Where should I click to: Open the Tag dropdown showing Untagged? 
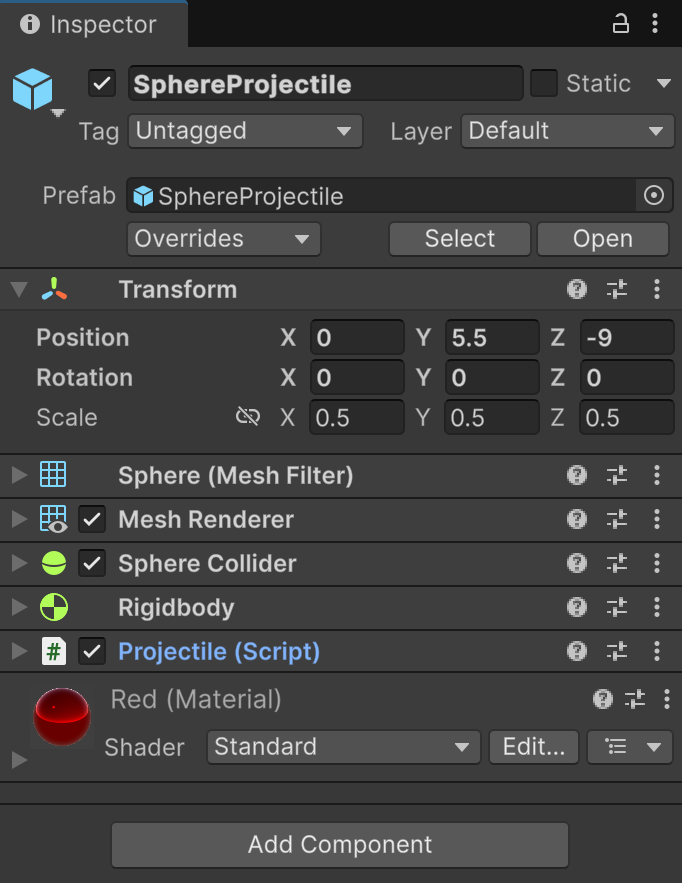pyautogui.click(x=245, y=131)
